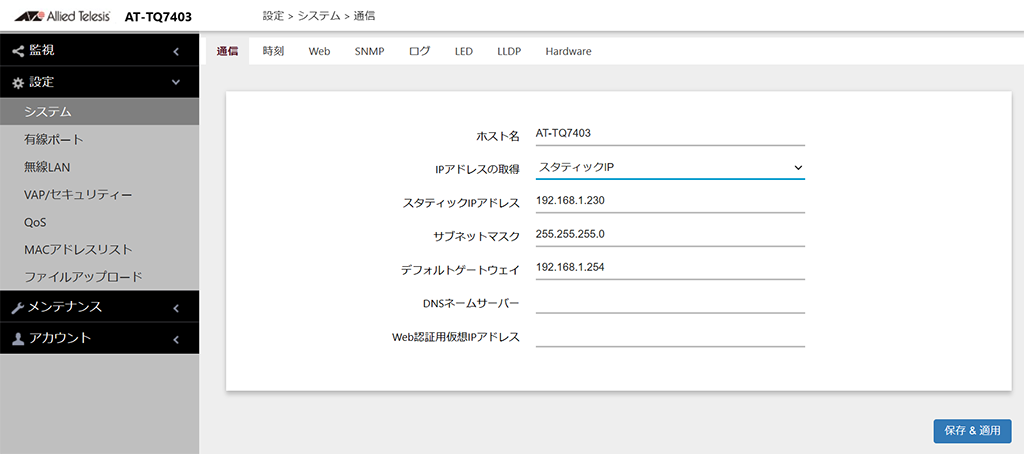Click the Allied Telesis logo
Image resolution: width=1024 pixels, height=454 pixels.
(x=63, y=16)
